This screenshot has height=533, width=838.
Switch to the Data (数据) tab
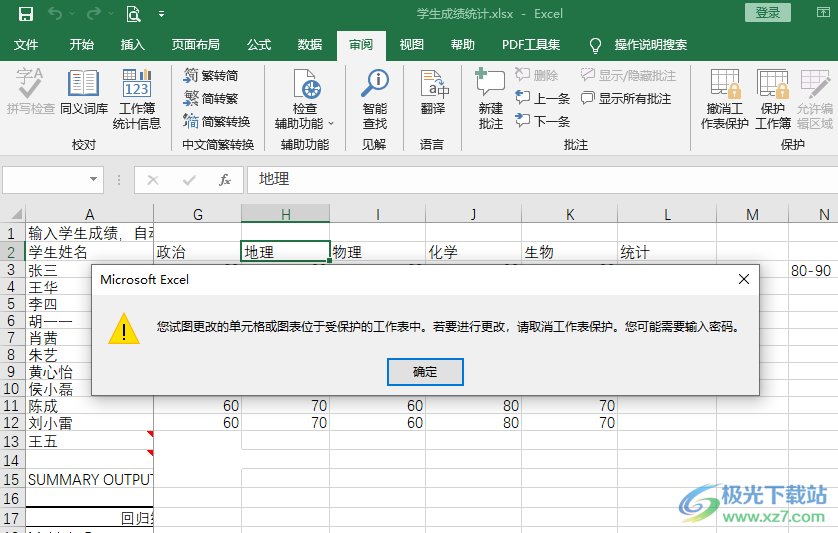click(x=310, y=45)
